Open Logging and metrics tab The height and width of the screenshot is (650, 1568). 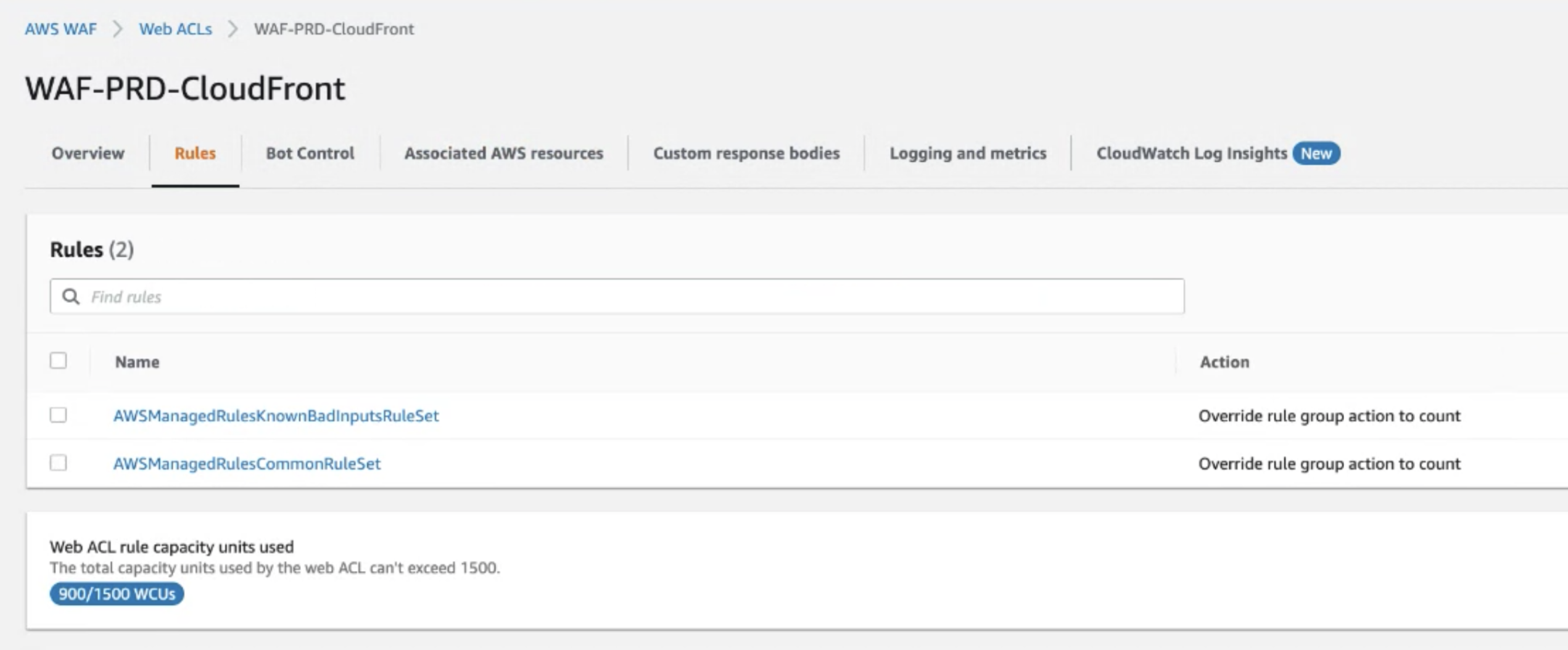[968, 153]
